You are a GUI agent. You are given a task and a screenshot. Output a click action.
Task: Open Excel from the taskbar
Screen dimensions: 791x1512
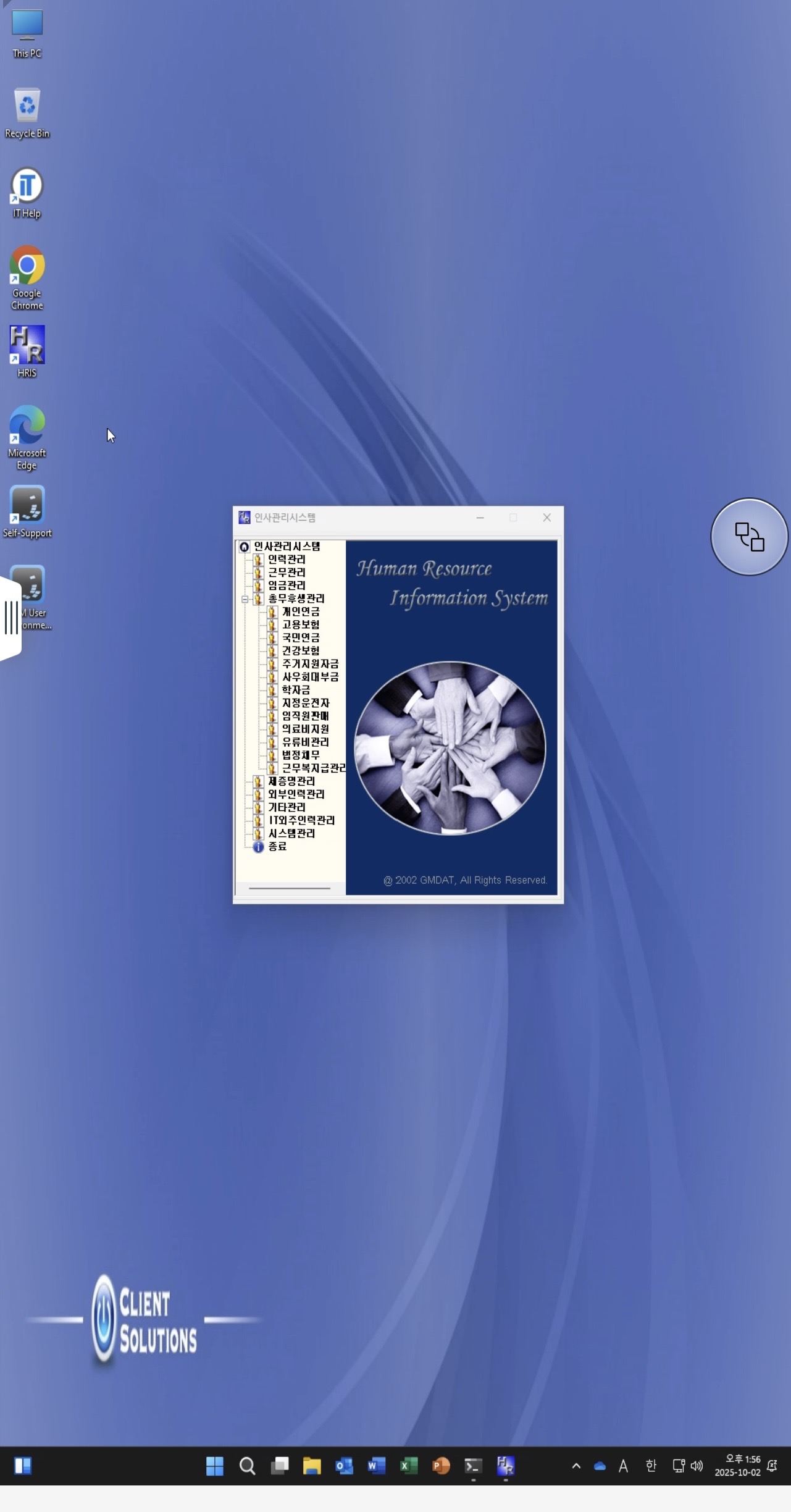(409, 1466)
